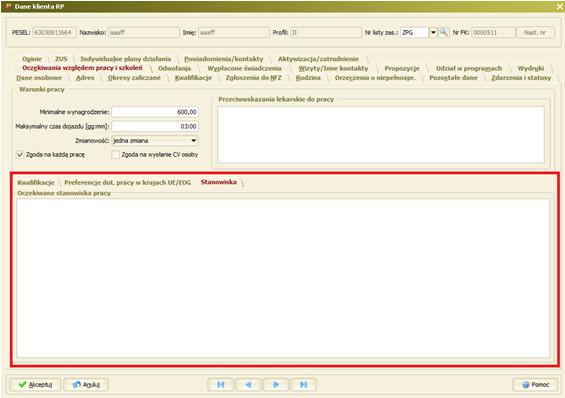Open Dane osobowe tab
The width and height of the screenshot is (565, 398).
click(x=39, y=77)
